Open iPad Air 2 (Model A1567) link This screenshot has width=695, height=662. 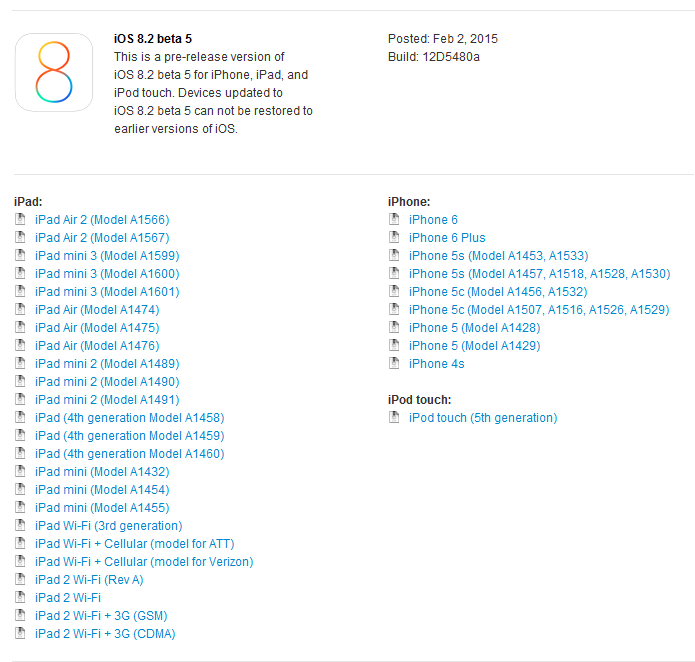point(102,238)
